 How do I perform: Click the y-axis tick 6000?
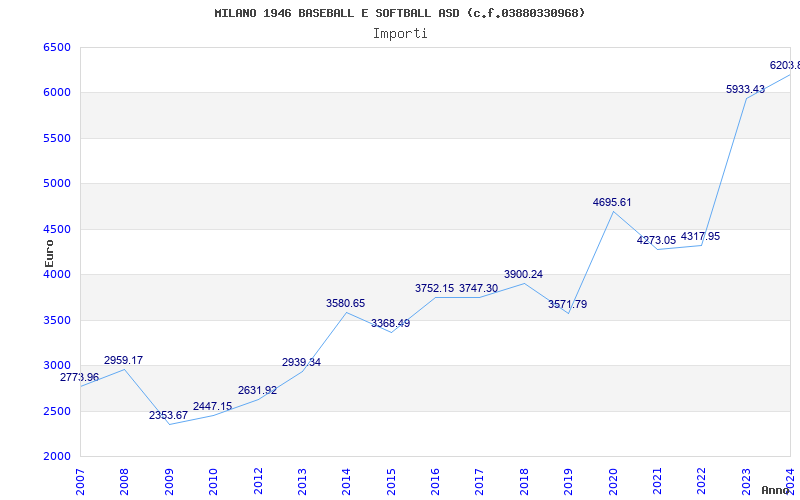tap(57, 93)
